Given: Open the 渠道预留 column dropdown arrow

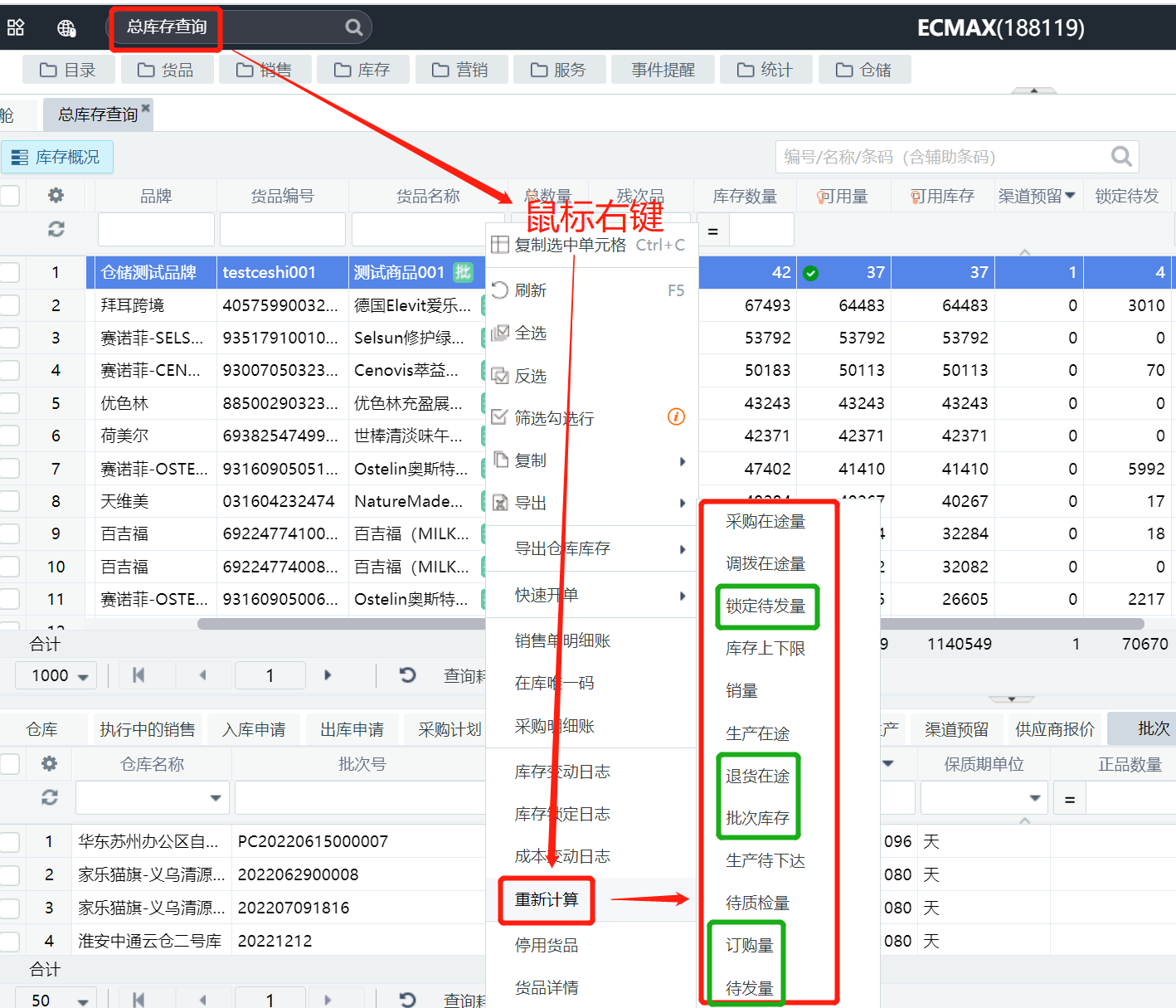Looking at the screenshot, I should (x=1070, y=196).
